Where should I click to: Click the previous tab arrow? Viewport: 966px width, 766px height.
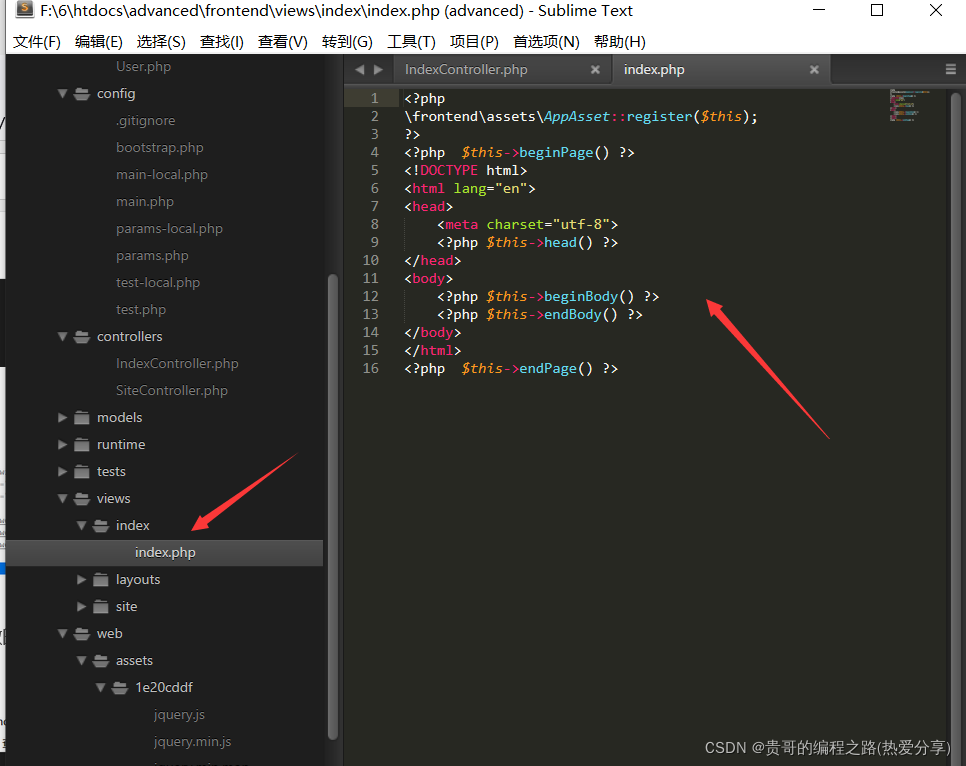[360, 70]
